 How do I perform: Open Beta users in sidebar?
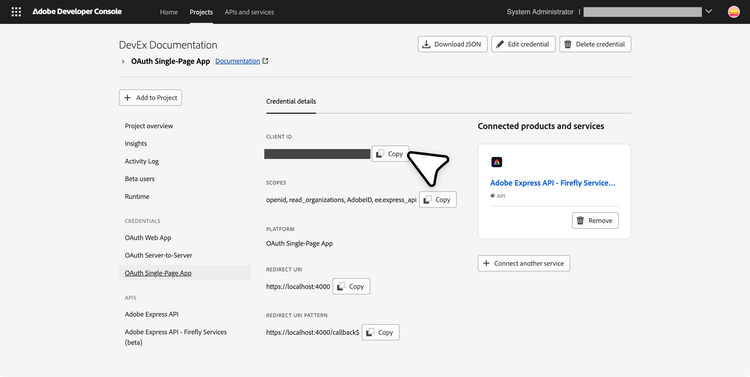140,179
